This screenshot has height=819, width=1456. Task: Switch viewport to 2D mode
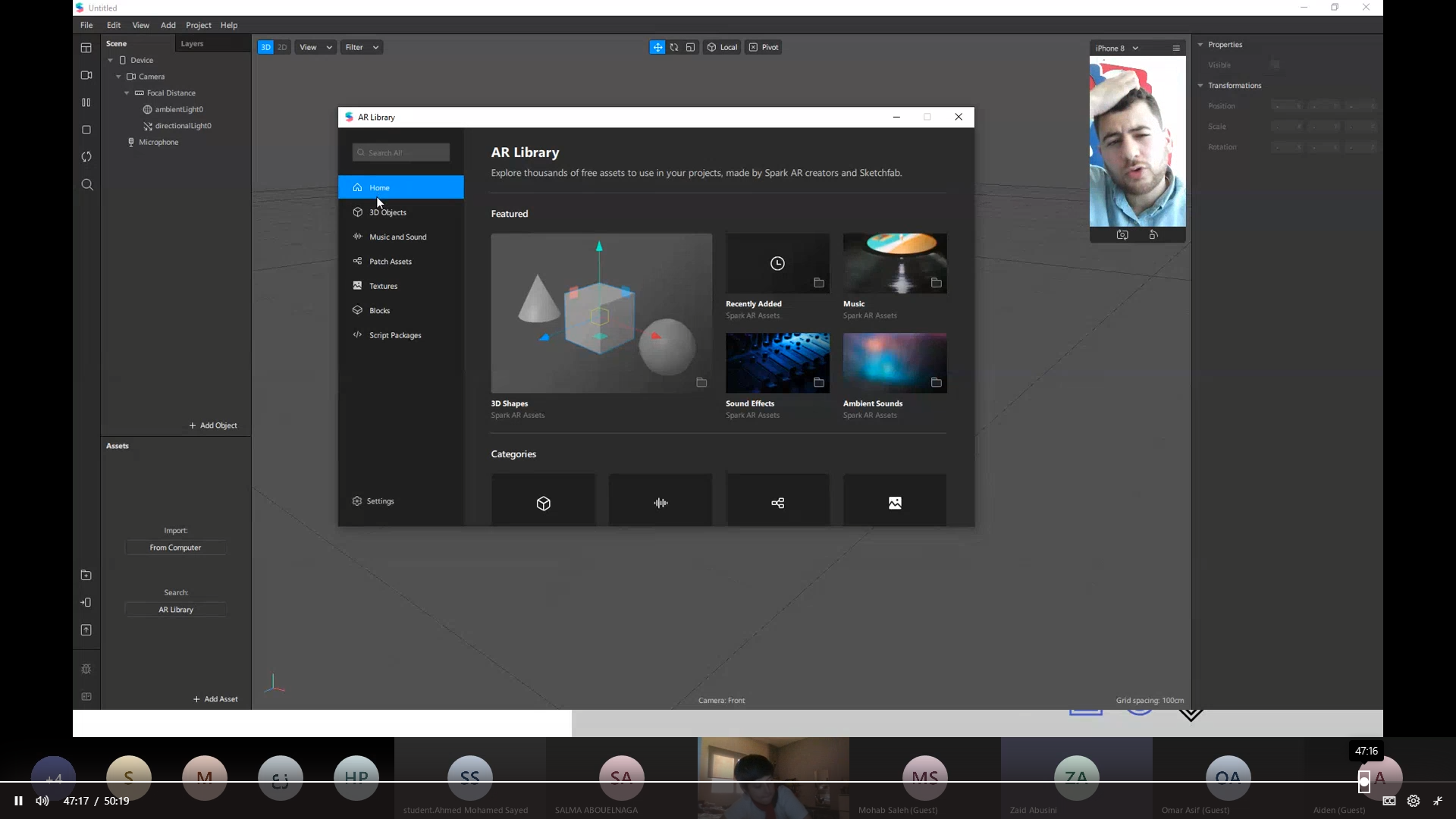pos(282,47)
